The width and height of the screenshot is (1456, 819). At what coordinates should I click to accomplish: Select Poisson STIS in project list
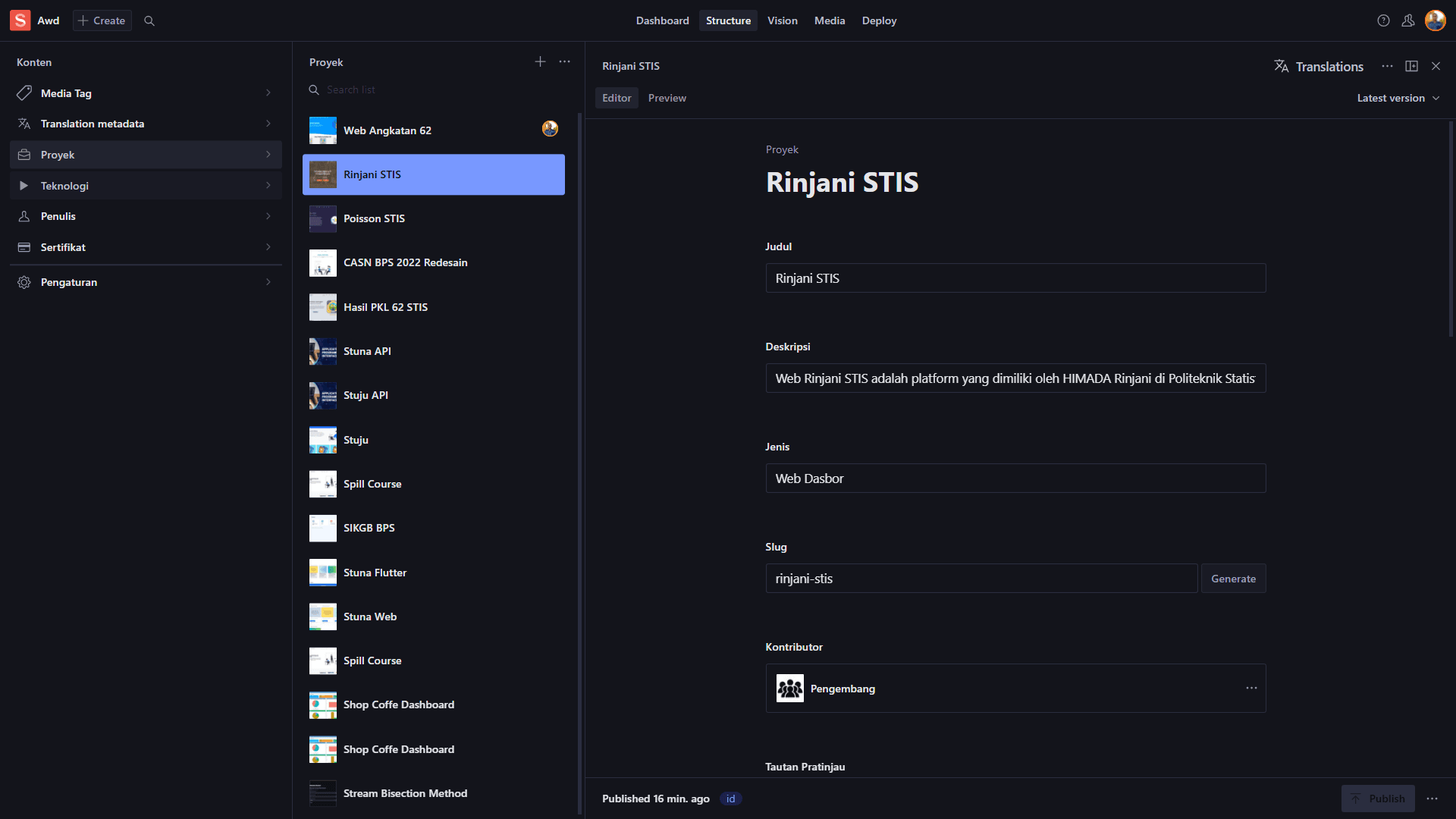tap(433, 218)
